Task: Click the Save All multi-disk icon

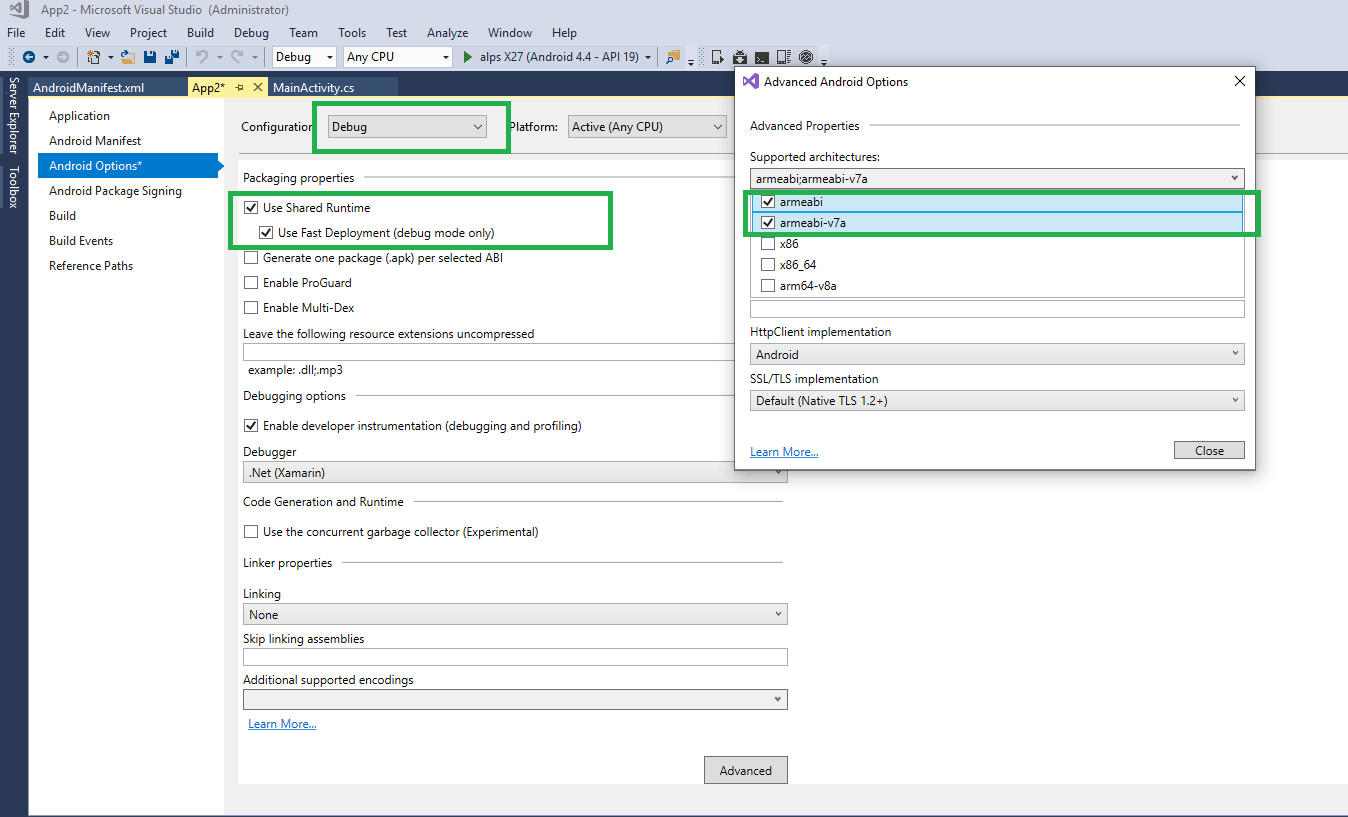Action: [x=172, y=56]
